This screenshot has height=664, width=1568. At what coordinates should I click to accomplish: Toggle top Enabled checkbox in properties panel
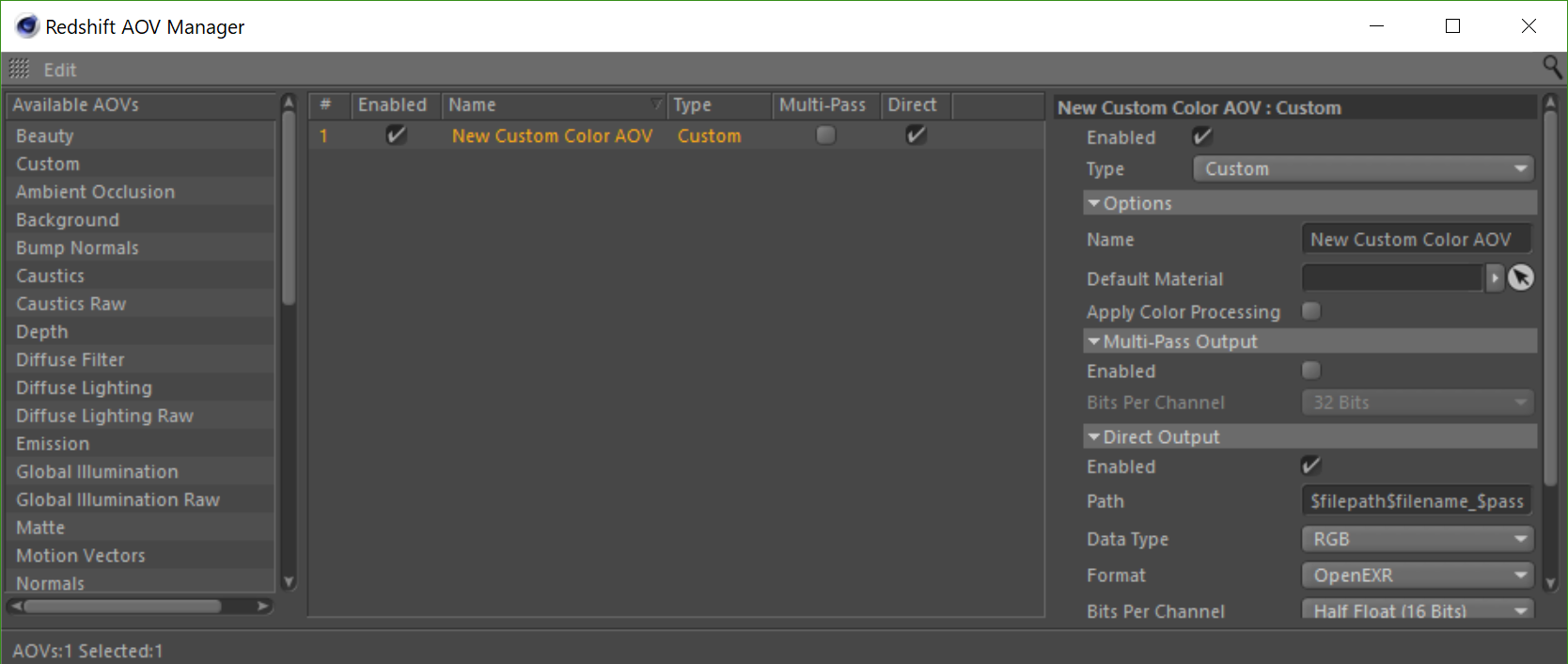[1201, 137]
